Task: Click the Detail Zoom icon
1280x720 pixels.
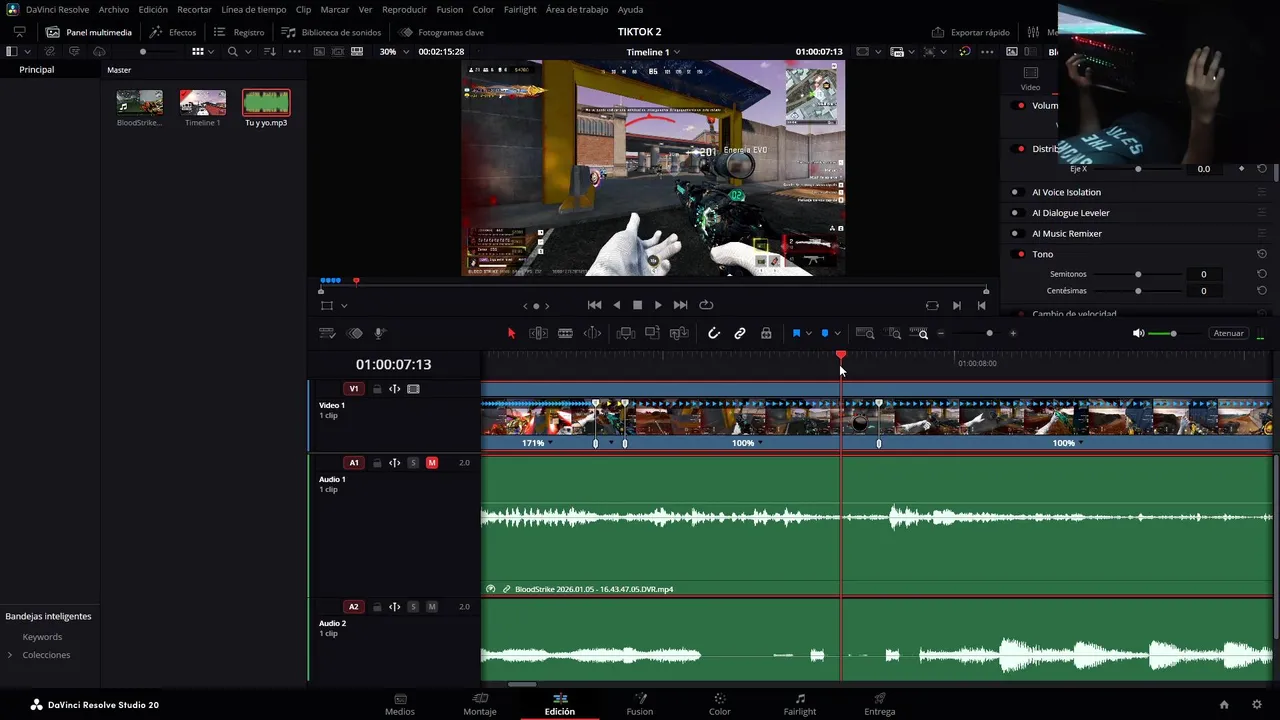Action: 894,333
